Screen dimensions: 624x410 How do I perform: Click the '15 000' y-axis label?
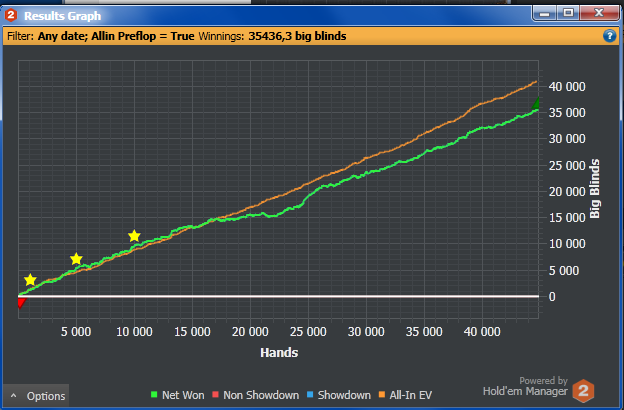tap(567, 217)
